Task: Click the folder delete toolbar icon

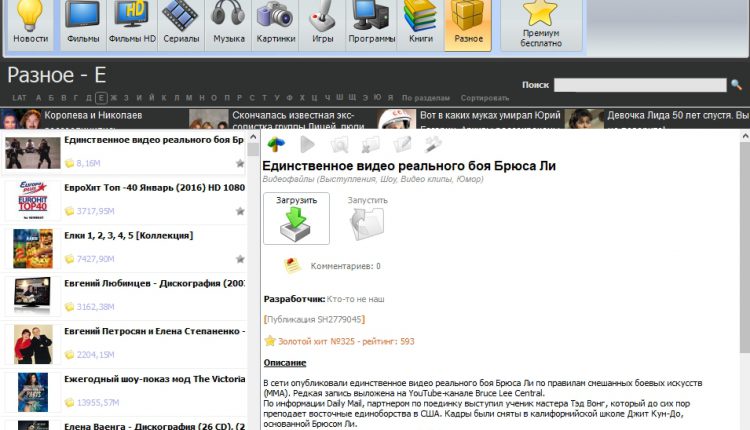Action: coord(370,144)
